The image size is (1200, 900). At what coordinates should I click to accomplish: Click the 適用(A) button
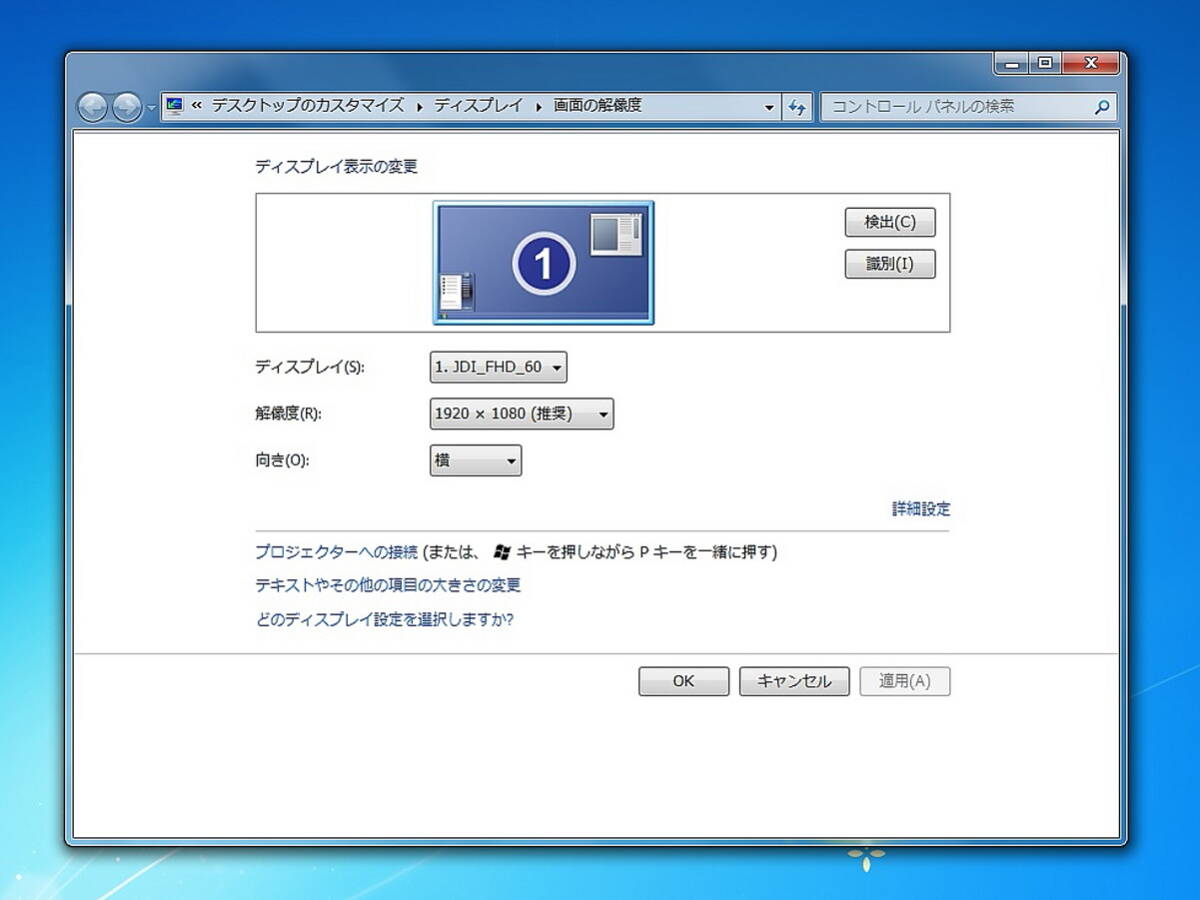905,682
